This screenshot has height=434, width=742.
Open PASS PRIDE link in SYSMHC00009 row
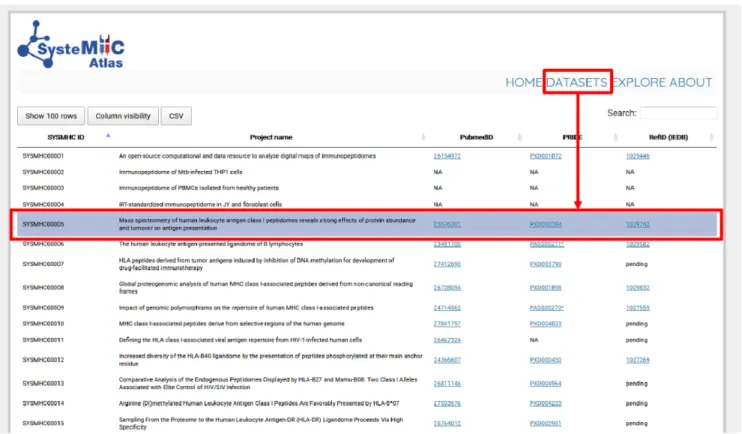[547, 308]
